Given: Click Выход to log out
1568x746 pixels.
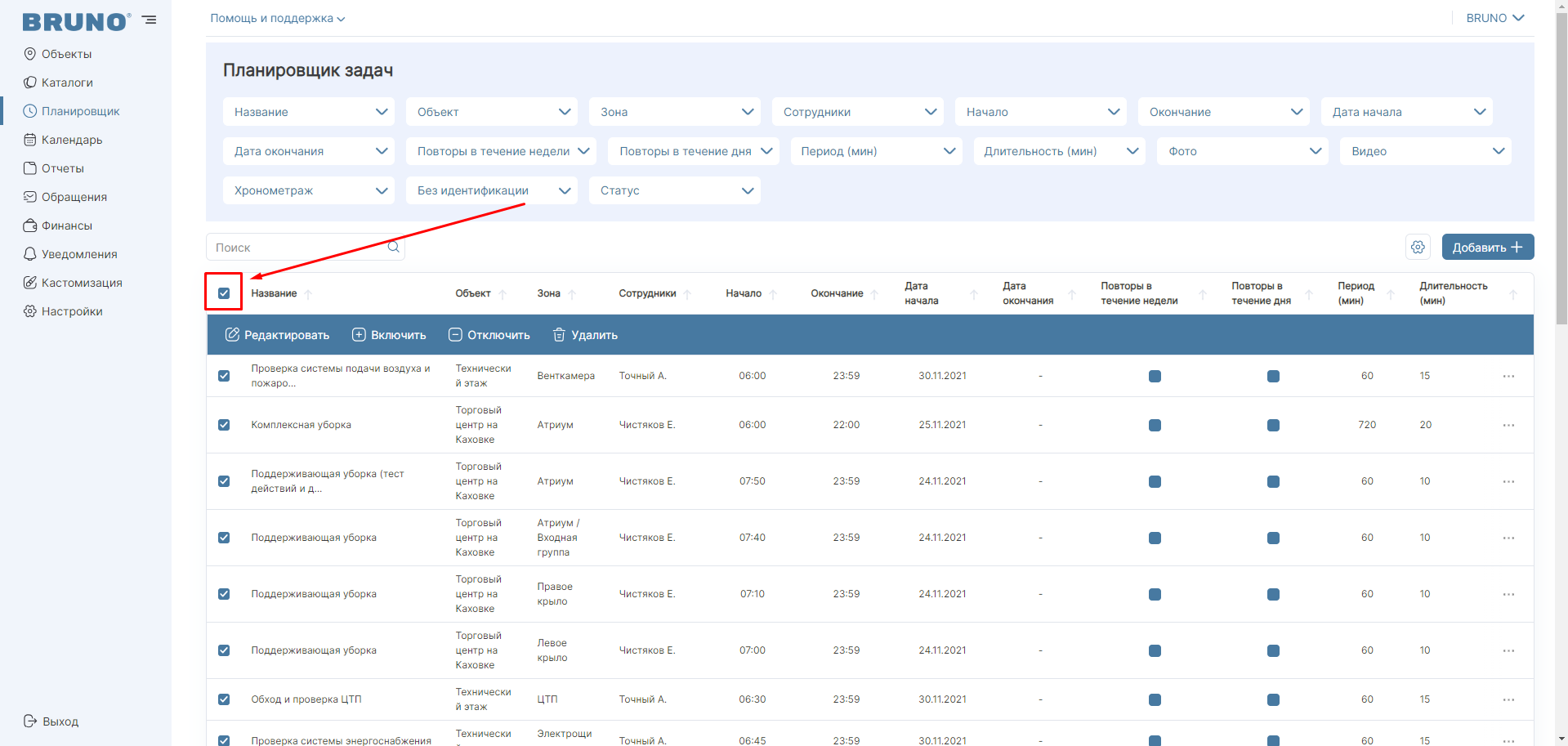Looking at the screenshot, I should (51, 721).
